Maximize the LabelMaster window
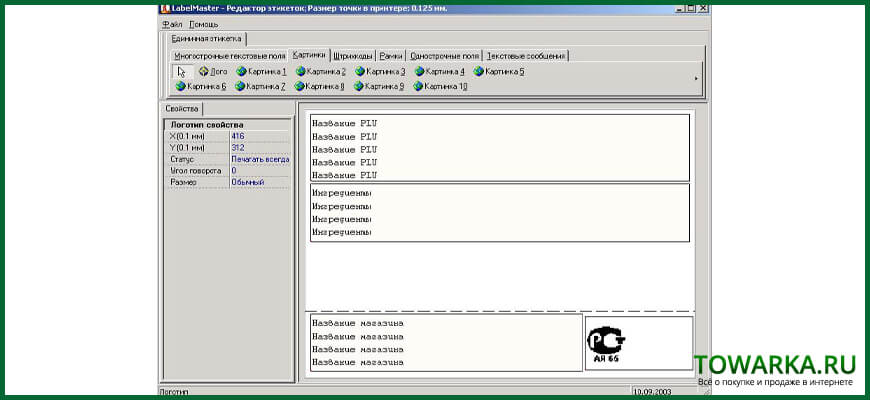The height and width of the screenshot is (400, 870). [x=691, y=8]
